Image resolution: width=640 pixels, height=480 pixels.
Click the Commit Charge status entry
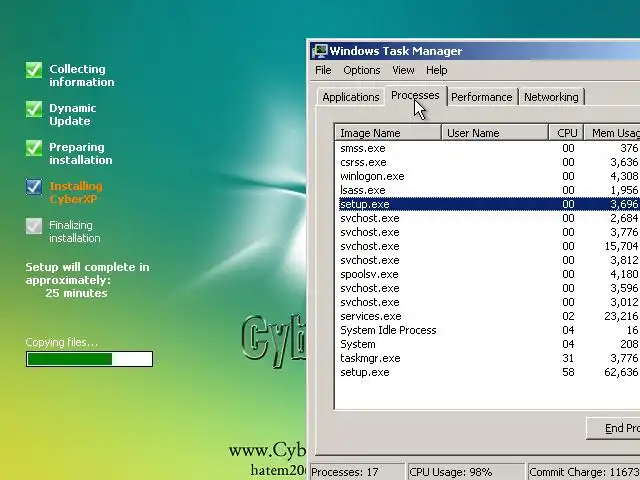[584, 472]
